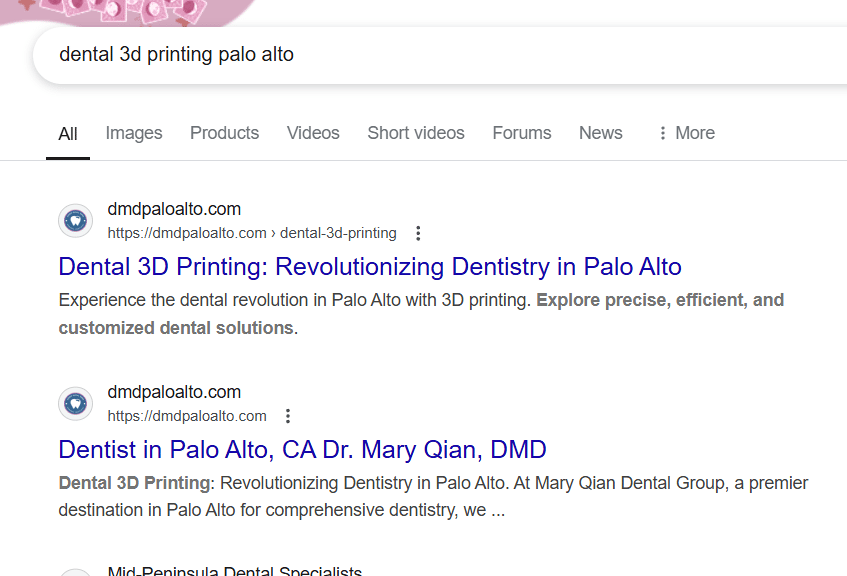This screenshot has height=576, width=847.
Task: Open "Dental 3D Printing: Revolutionizing Dentistry" link
Action: 370,267
